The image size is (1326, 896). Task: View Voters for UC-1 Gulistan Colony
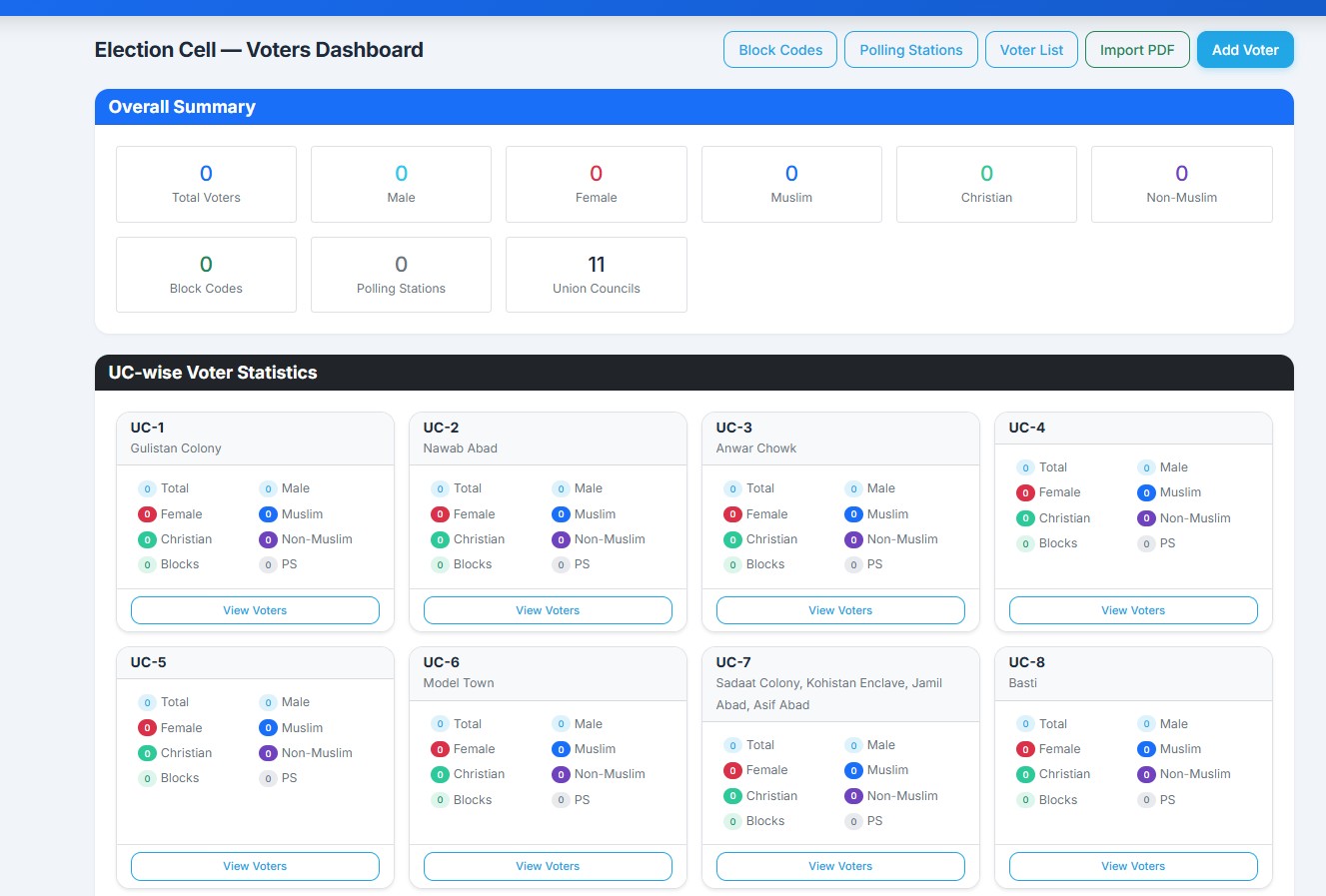point(255,610)
